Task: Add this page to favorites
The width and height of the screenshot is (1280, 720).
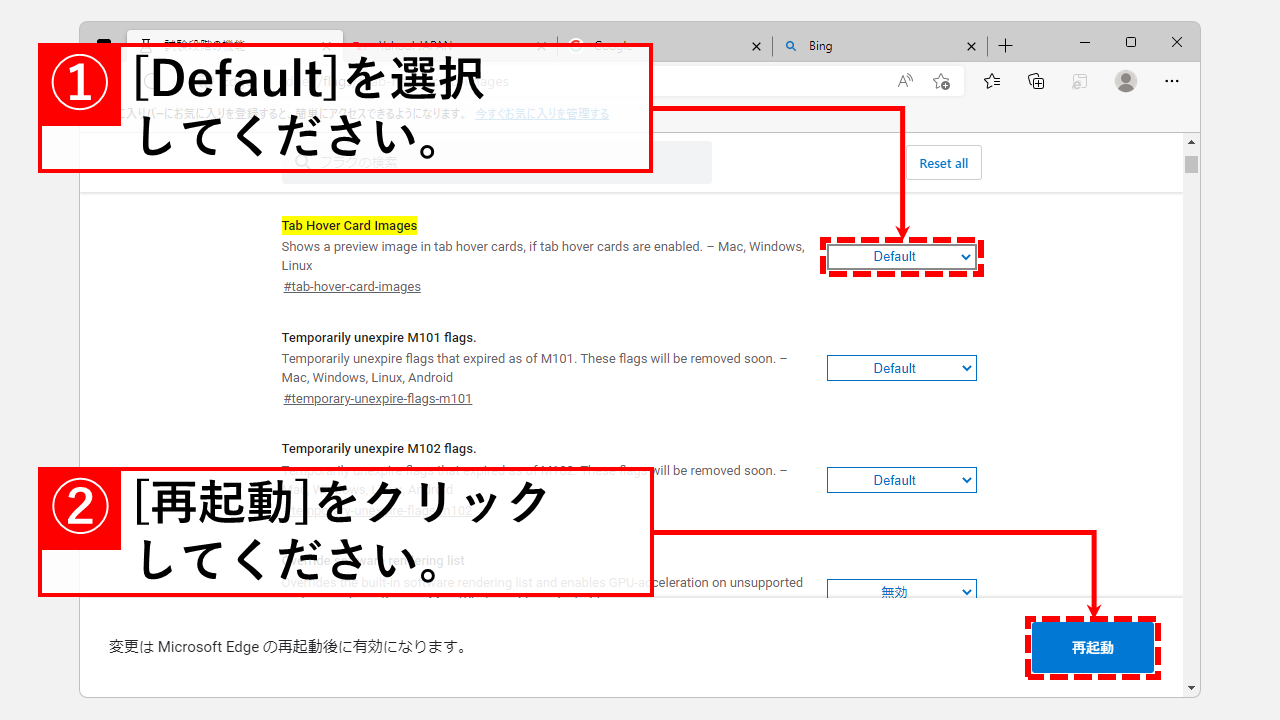Action: [941, 81]
